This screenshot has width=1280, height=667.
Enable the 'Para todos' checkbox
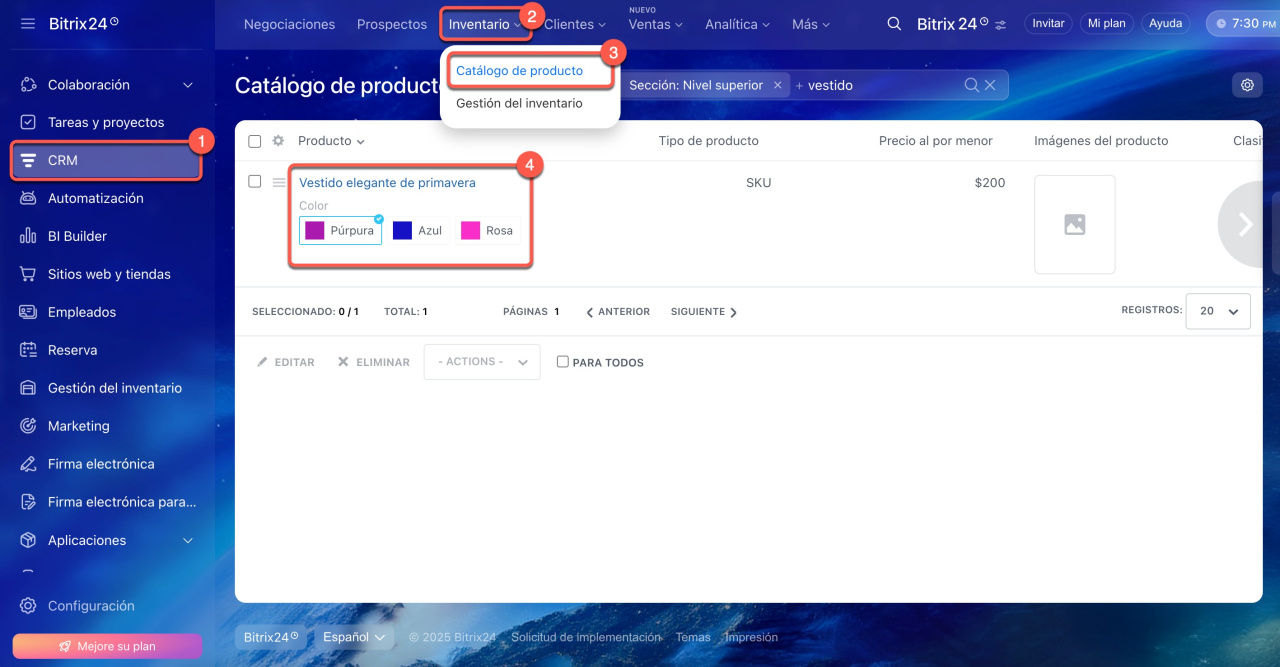[x=562, y=362]
